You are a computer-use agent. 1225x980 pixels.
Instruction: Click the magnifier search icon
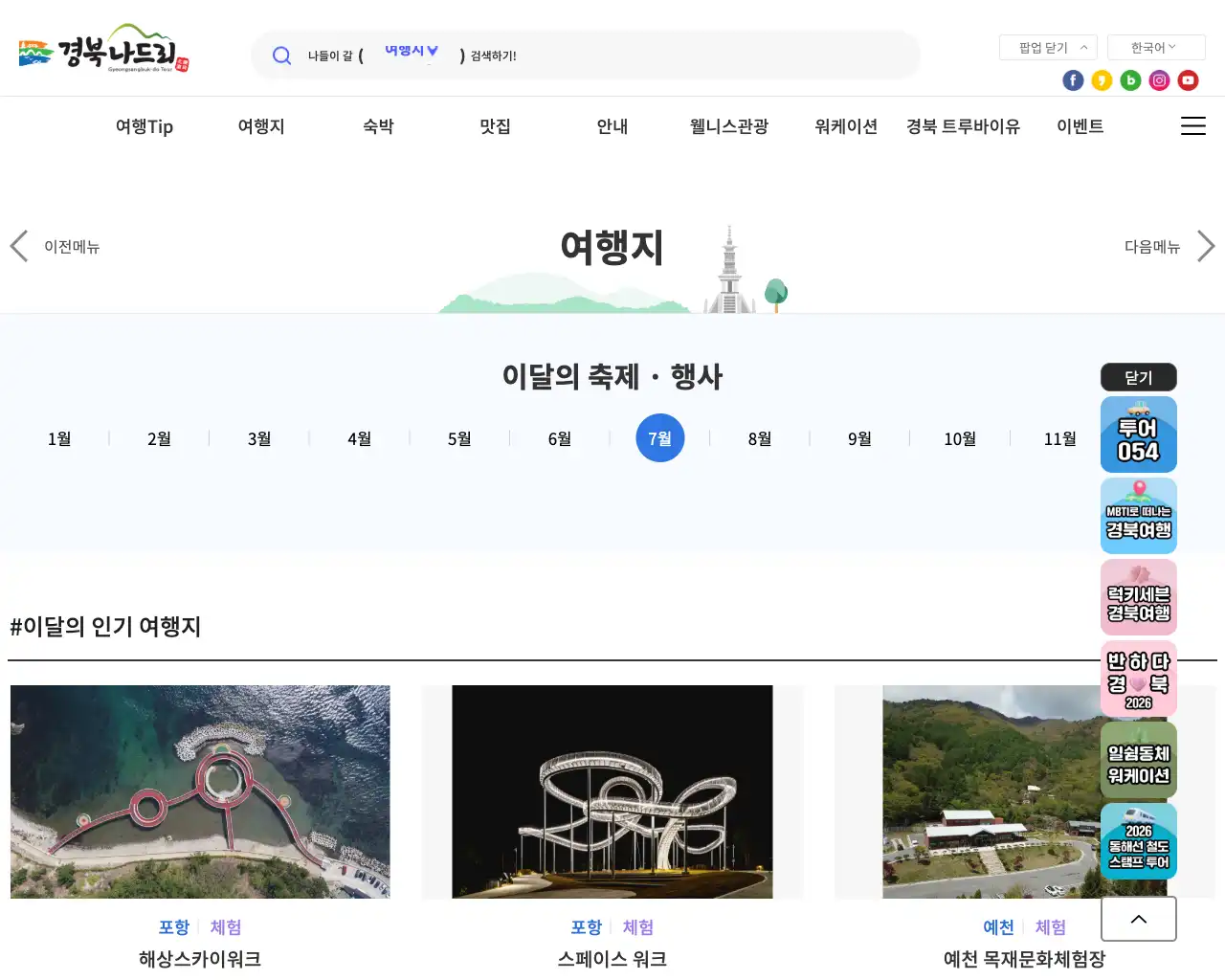281,56
